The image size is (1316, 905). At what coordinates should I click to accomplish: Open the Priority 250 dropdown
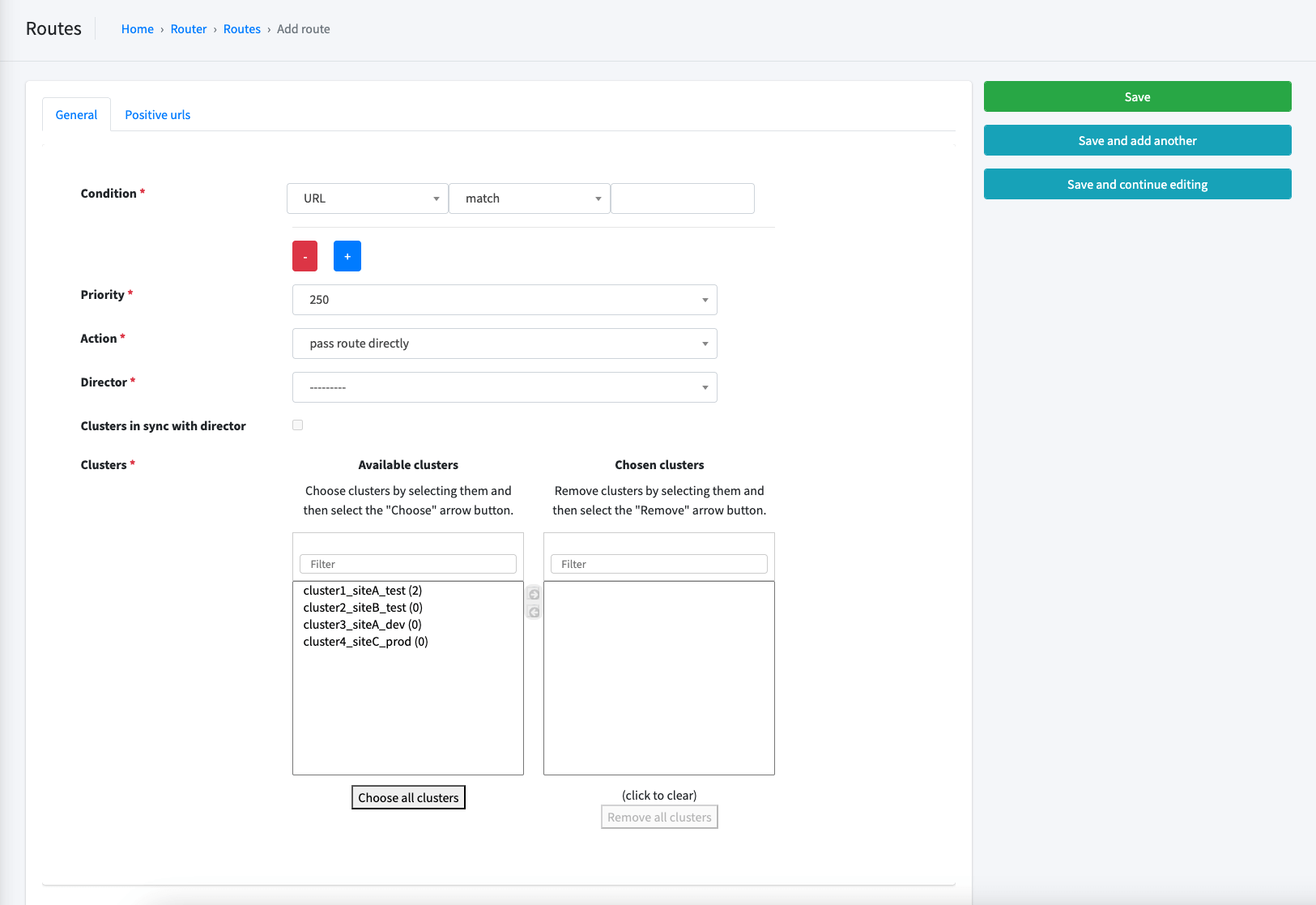[505, 300]
